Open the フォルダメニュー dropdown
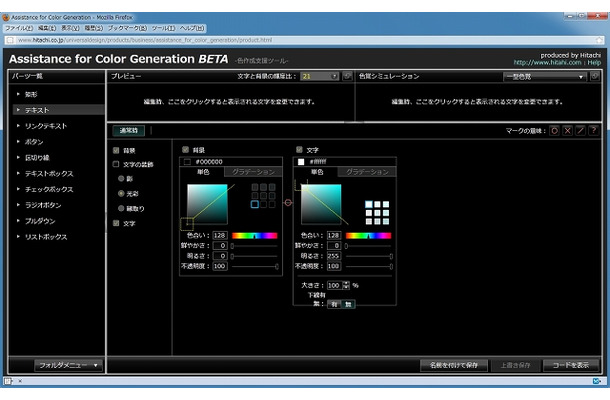 tap(68, 365)
